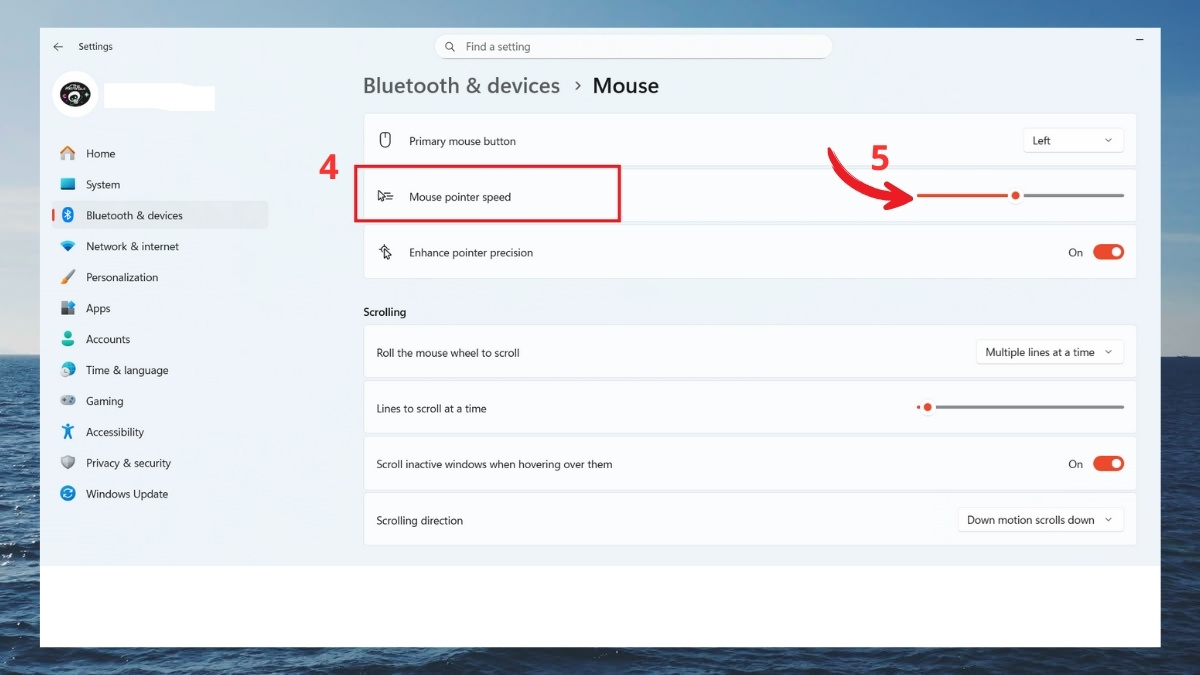Click the Gaming controller icon
The height and width of the screenshot is (675, 1200).
click(x=68, y=401)
